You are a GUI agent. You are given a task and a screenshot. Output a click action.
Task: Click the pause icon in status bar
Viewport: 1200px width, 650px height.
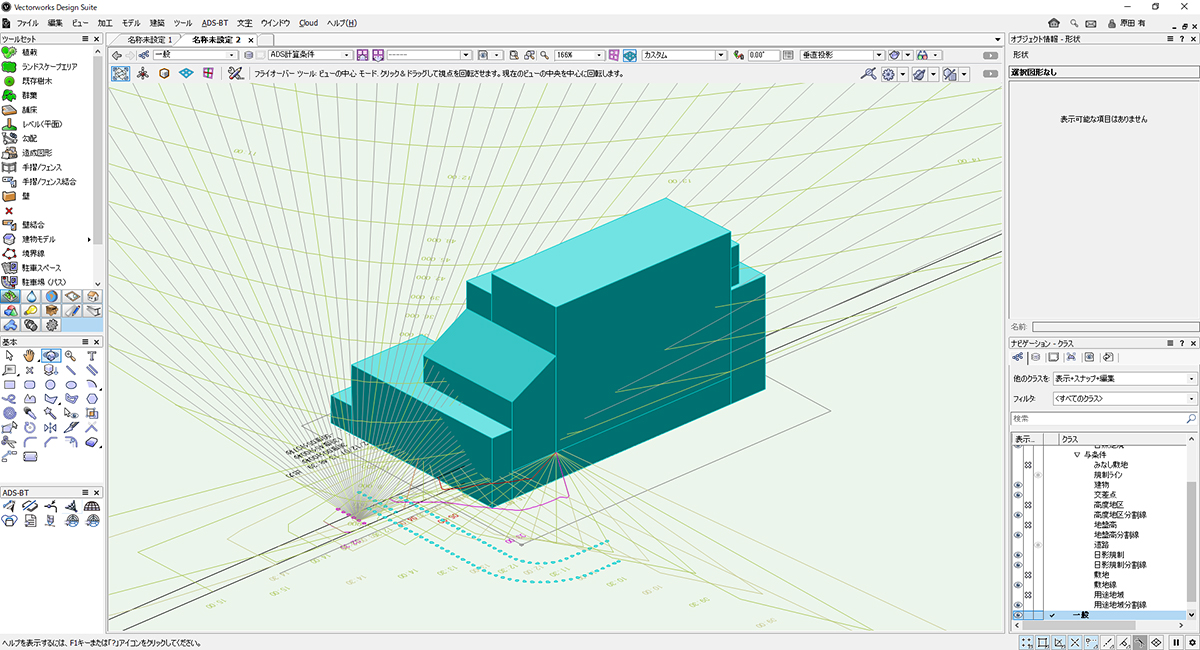[x=1176, y=642]
